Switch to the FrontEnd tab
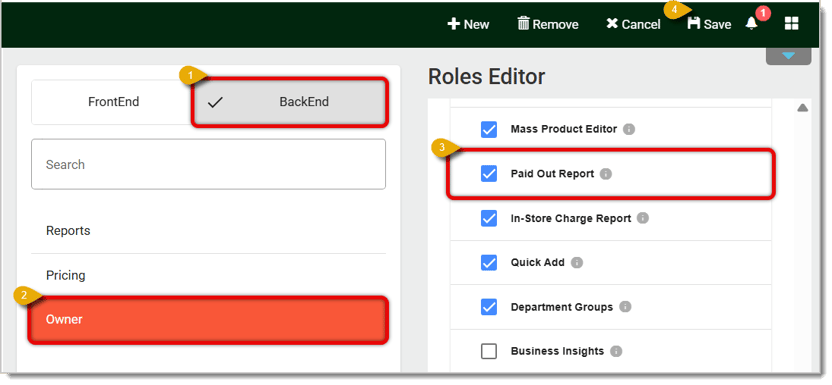This screenshot has height=385, width=832. [113, 102]
